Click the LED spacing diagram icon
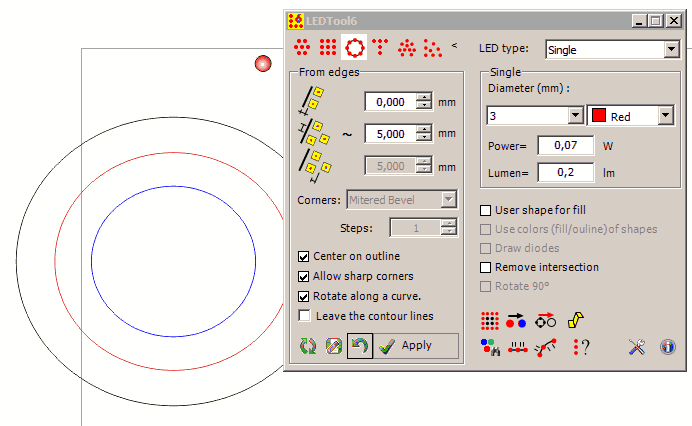 (x=314, y=133)
